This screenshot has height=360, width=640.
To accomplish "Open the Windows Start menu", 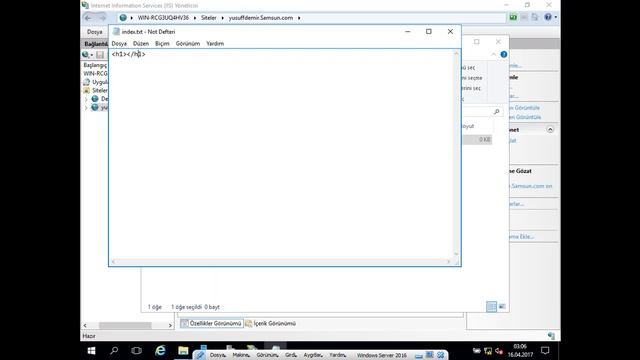I will (91, 351).
